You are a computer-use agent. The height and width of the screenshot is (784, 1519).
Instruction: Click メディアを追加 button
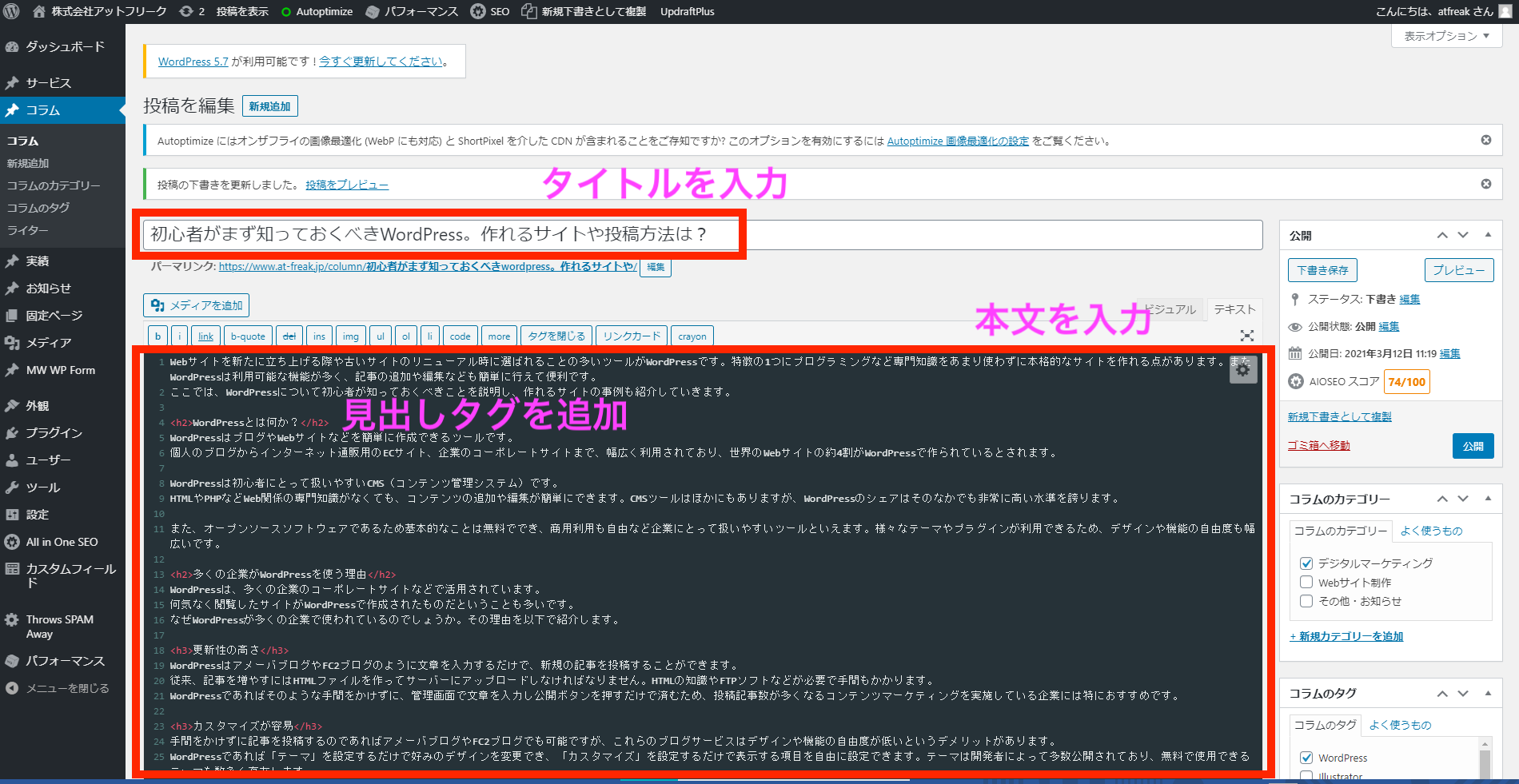[197, 305]
